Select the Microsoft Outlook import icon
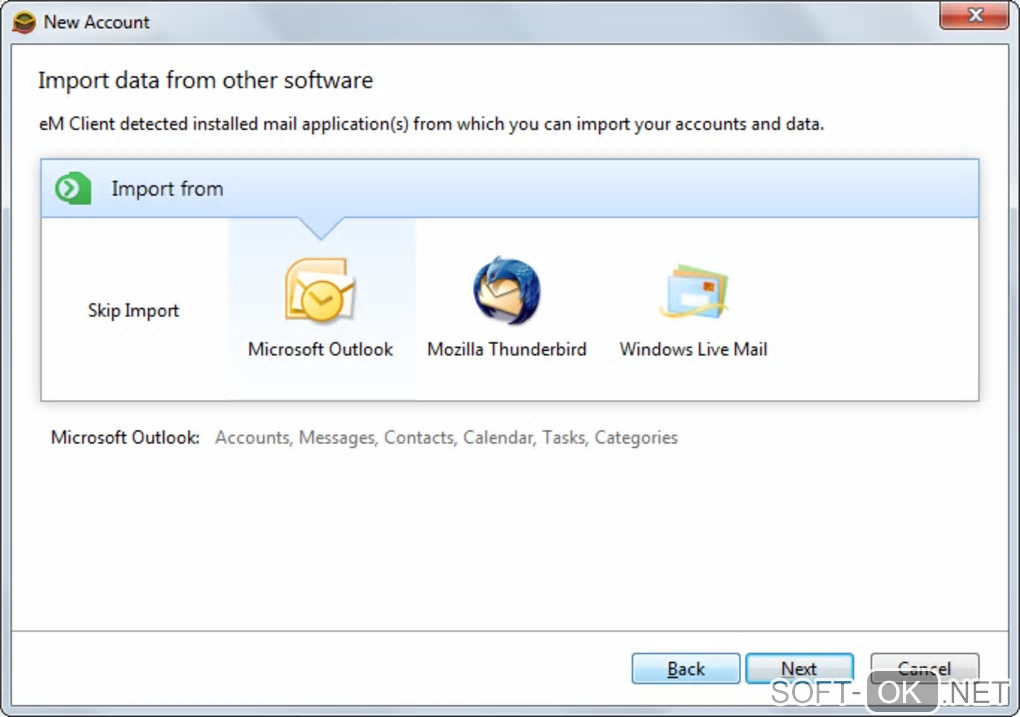1020x717 pixels. 319,290
